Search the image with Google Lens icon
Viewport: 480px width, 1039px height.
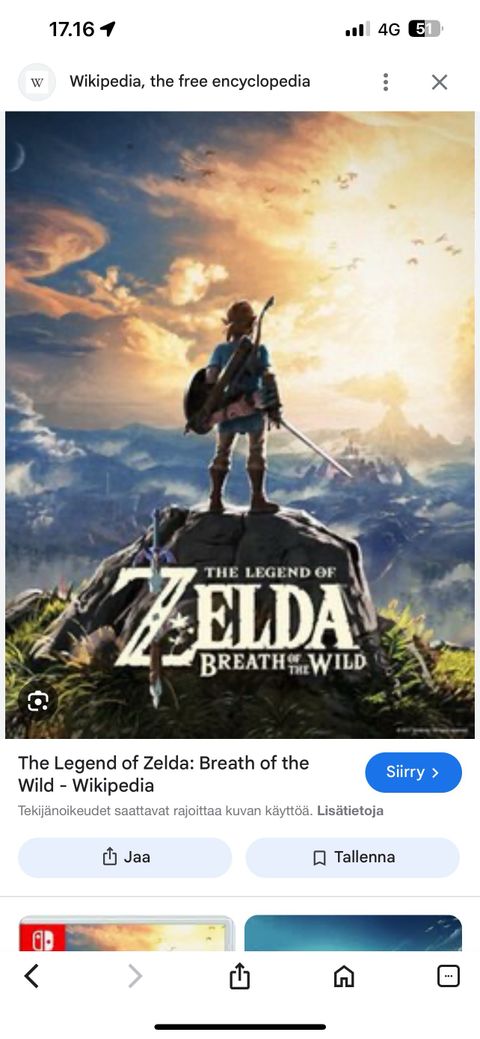click(x=38, y=701)
